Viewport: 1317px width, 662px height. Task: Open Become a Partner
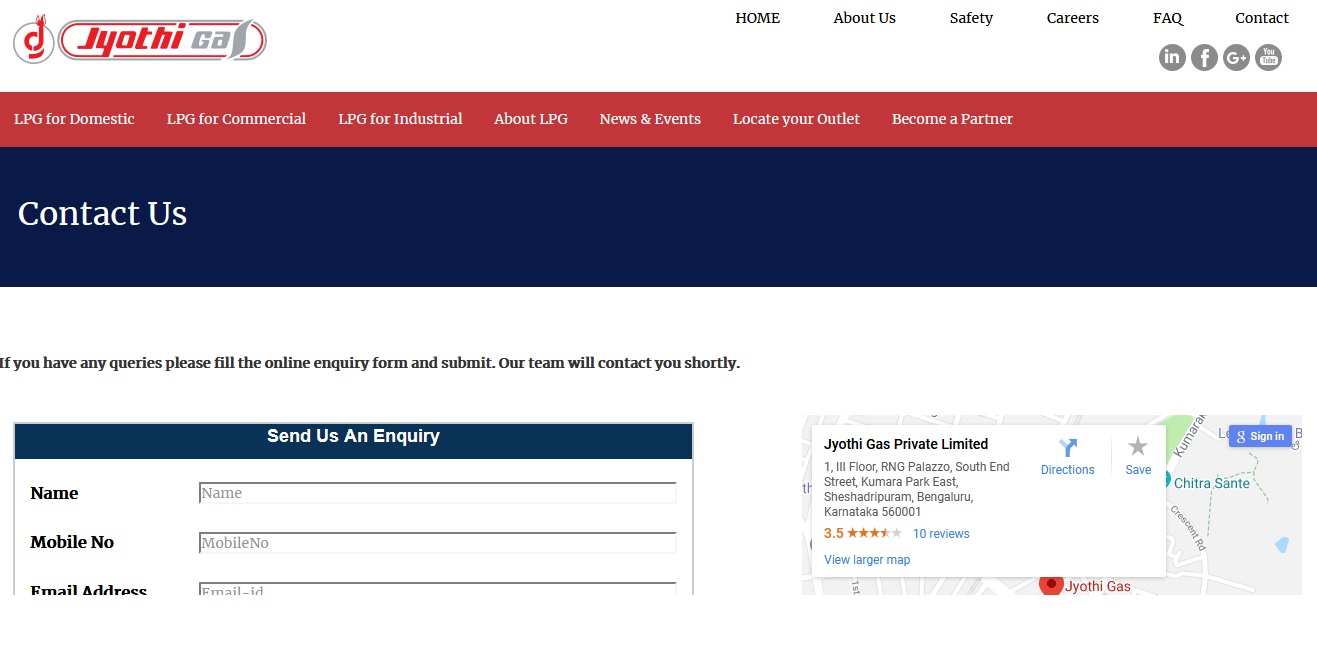pos(952,119)
